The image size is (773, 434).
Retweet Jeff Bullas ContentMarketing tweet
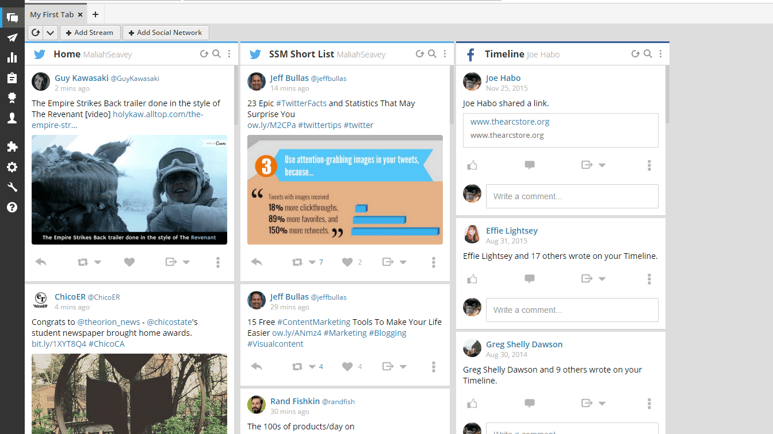(297, 367)
